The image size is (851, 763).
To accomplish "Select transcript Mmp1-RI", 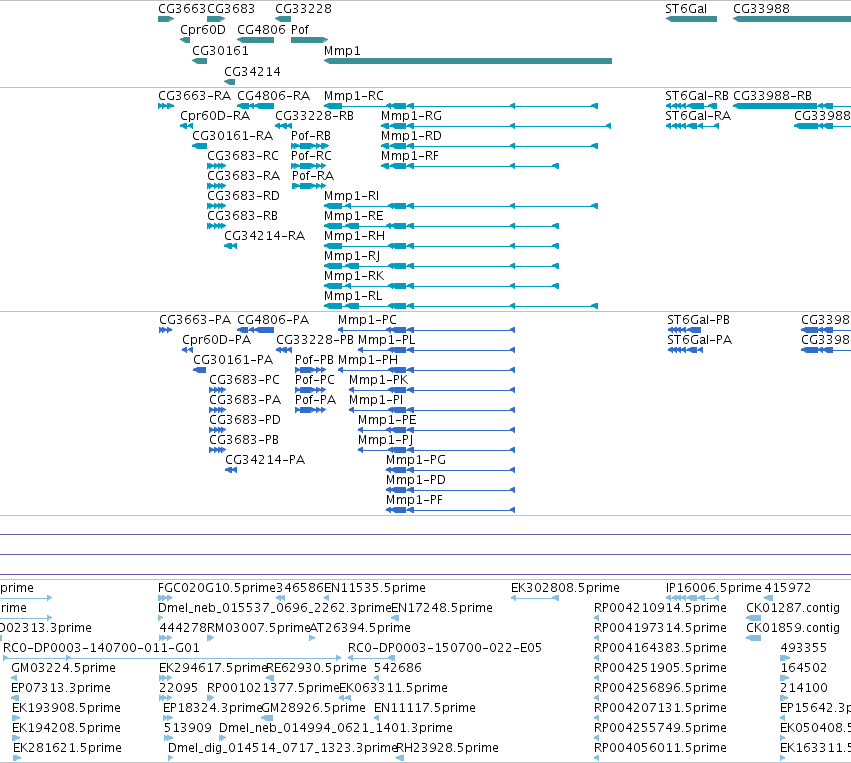I will coord(461,206).
